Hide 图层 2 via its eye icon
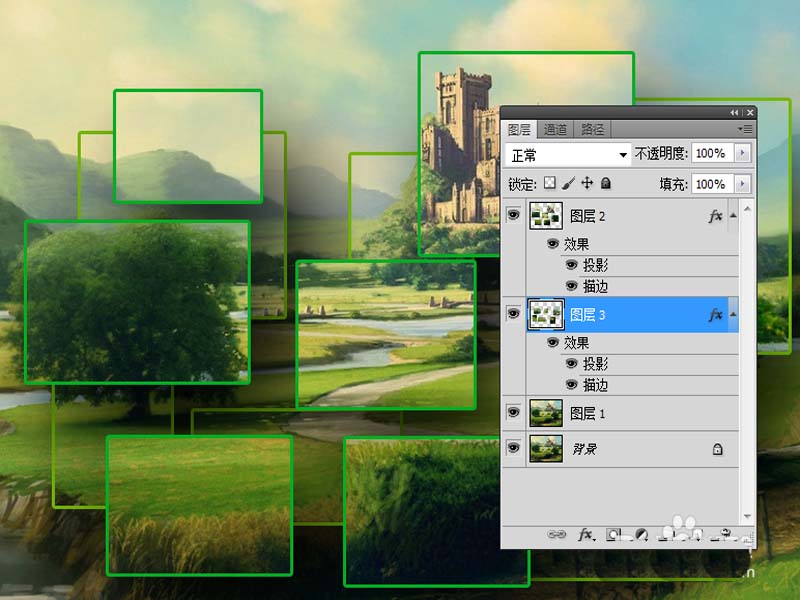 [x=513, y=215]
